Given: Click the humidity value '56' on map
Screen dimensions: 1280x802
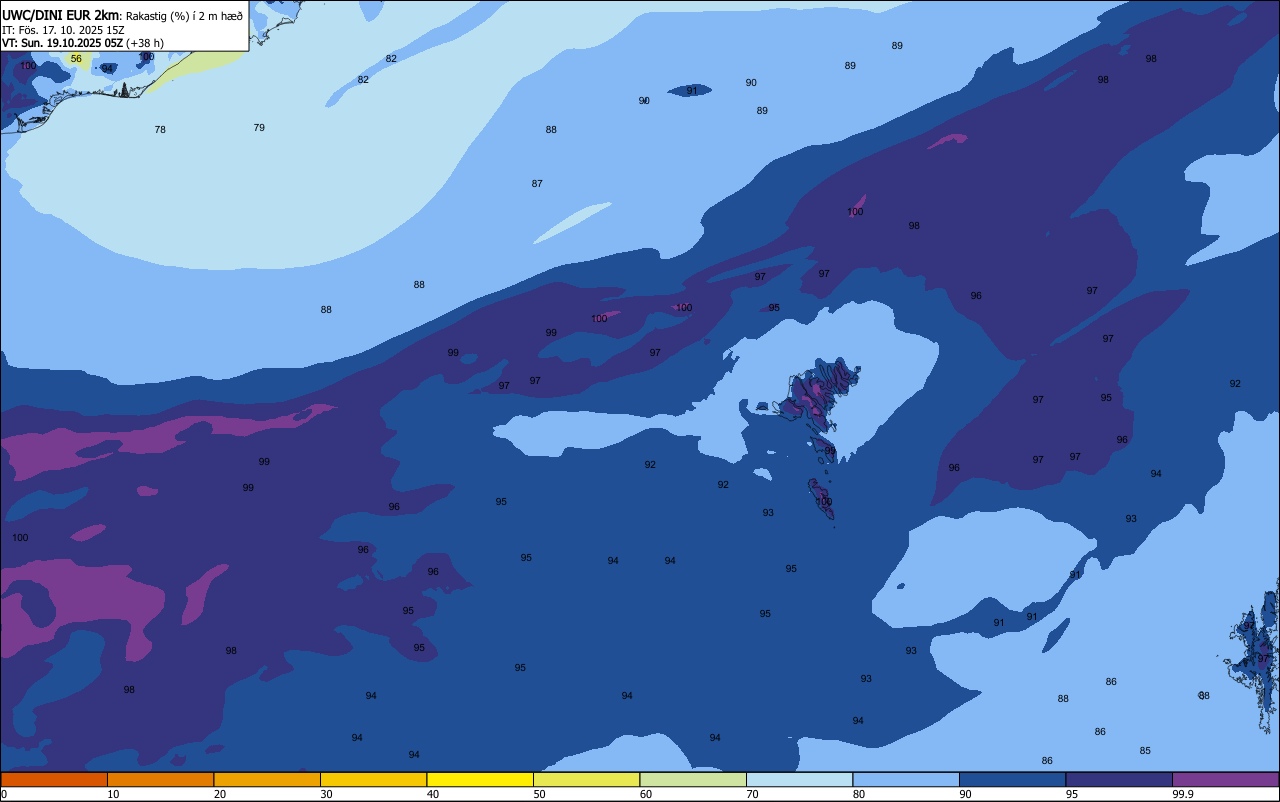Looking at the screenshot, I should pyautogui.click(x=76, y=58).
